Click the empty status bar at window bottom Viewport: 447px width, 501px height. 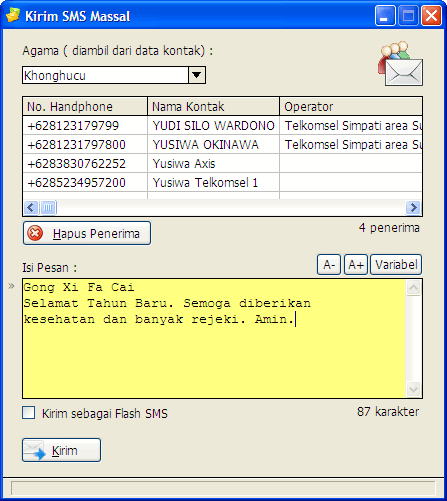pos(223,488)
